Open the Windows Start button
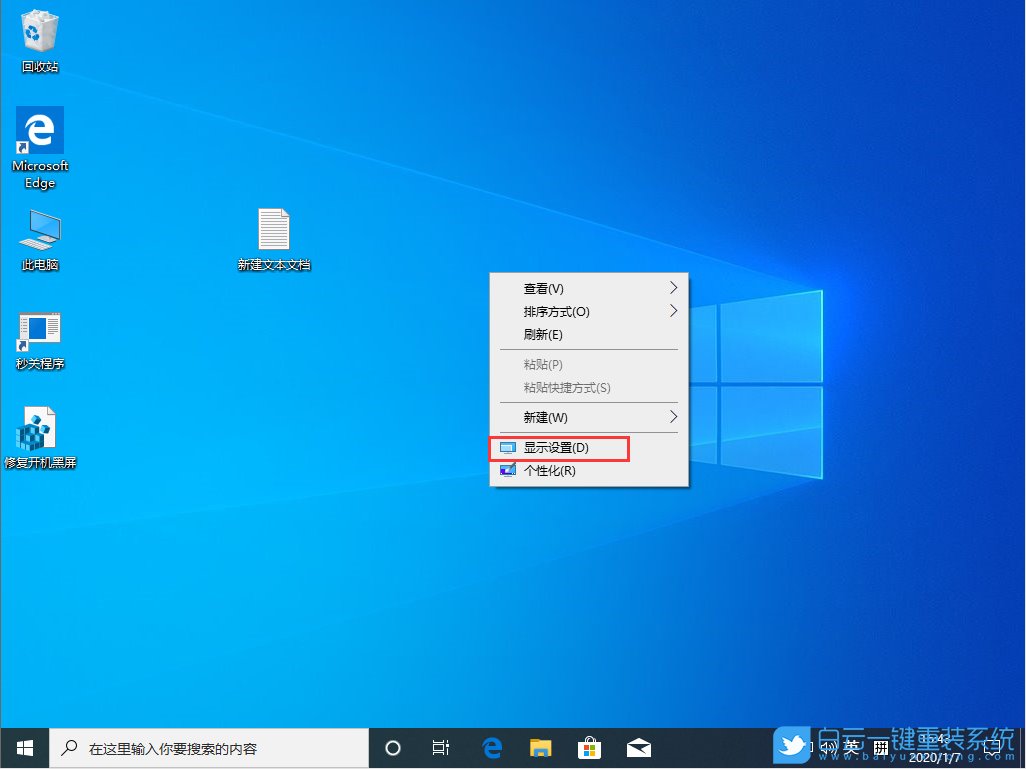The image size is (1026, 769). [24, 747]
